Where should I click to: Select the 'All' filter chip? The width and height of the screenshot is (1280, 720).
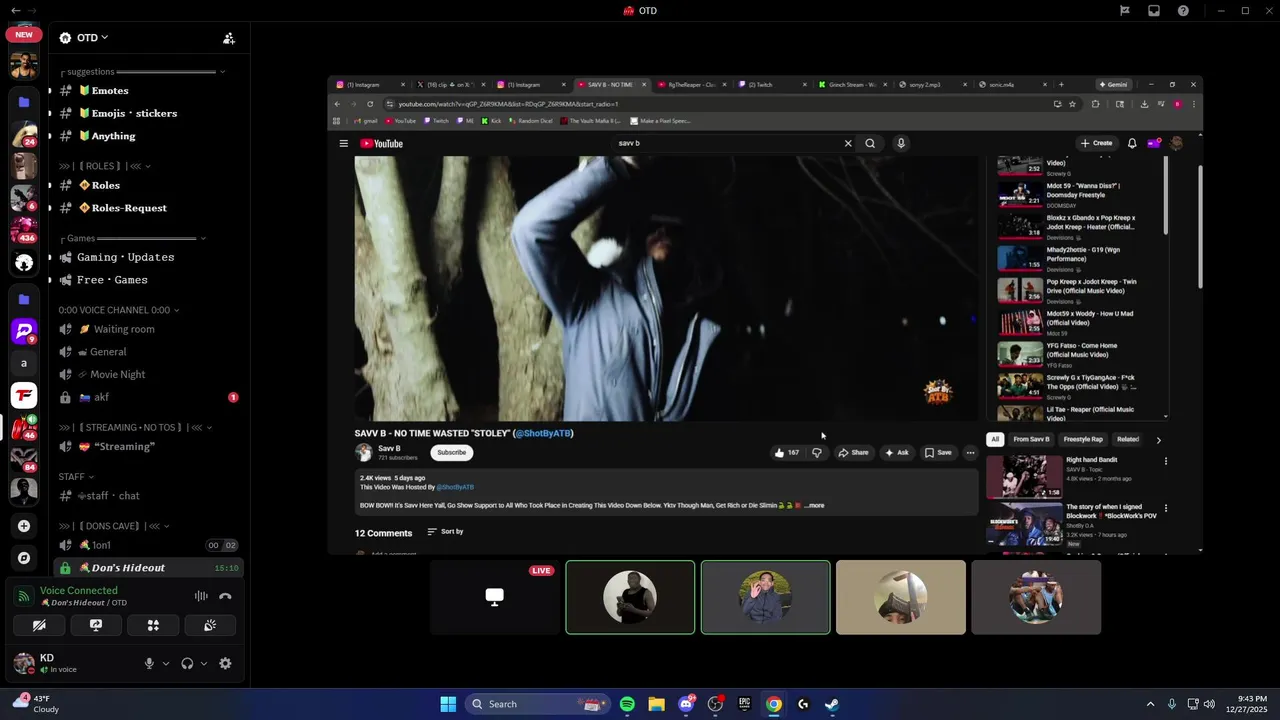[995, 439]
